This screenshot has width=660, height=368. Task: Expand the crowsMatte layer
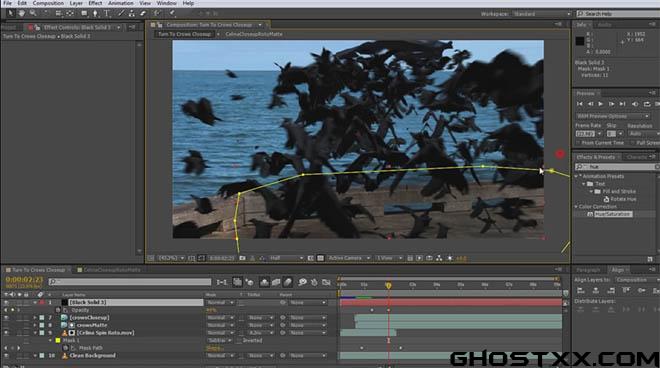click(x=35, y=325)
